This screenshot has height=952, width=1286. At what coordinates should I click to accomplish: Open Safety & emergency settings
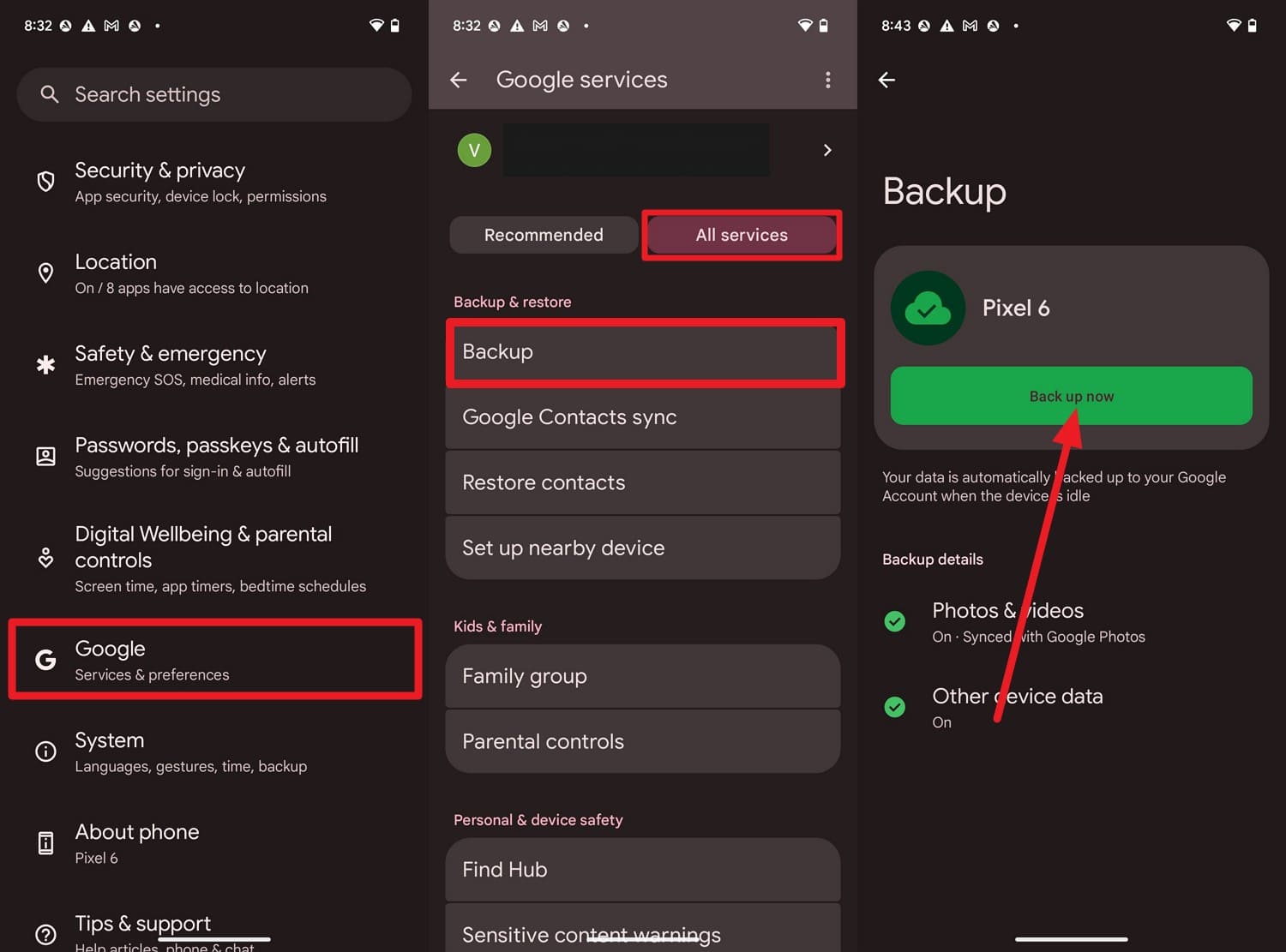[x=214, y=366]
